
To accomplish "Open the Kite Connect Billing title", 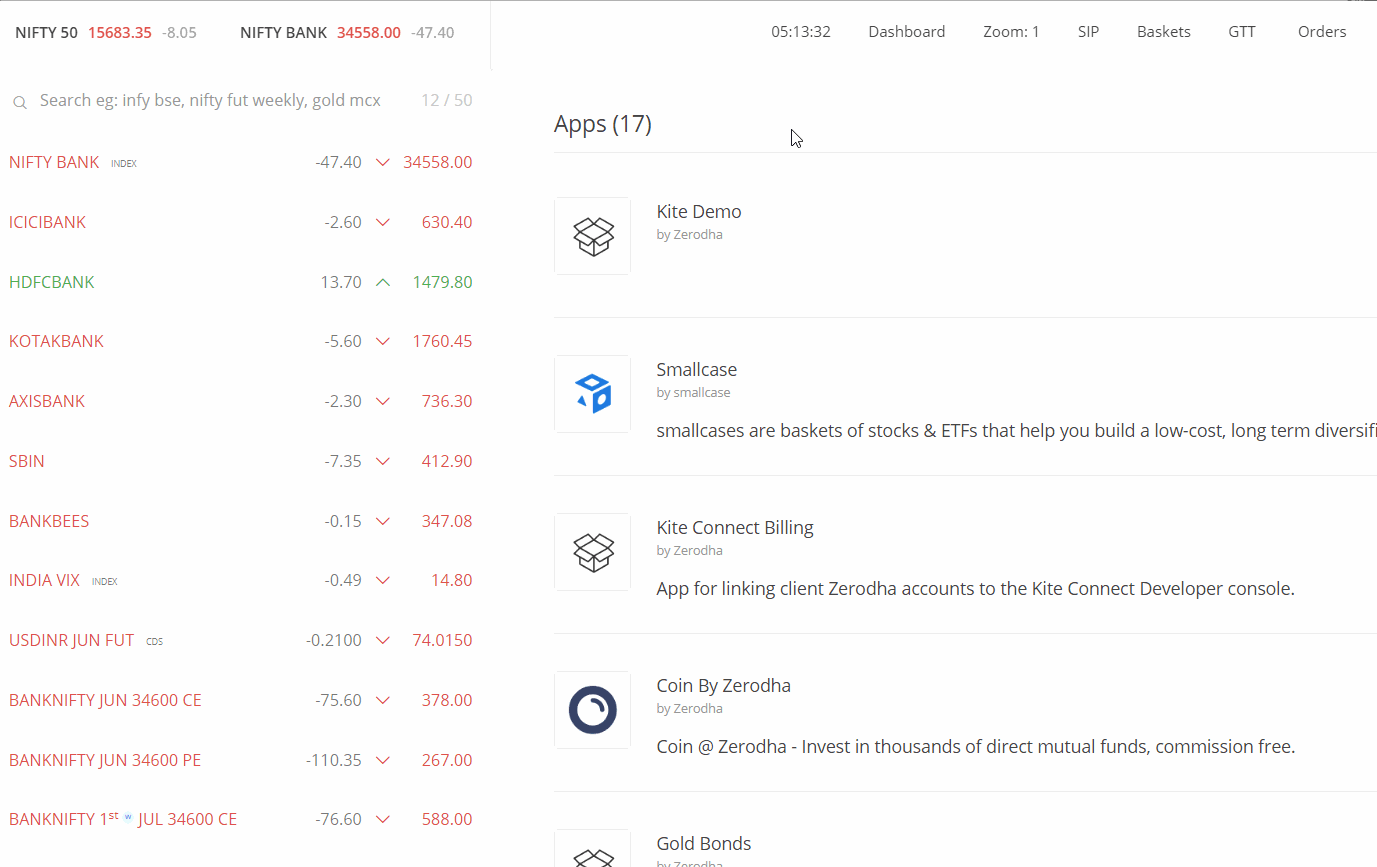I will coord(735,528).
